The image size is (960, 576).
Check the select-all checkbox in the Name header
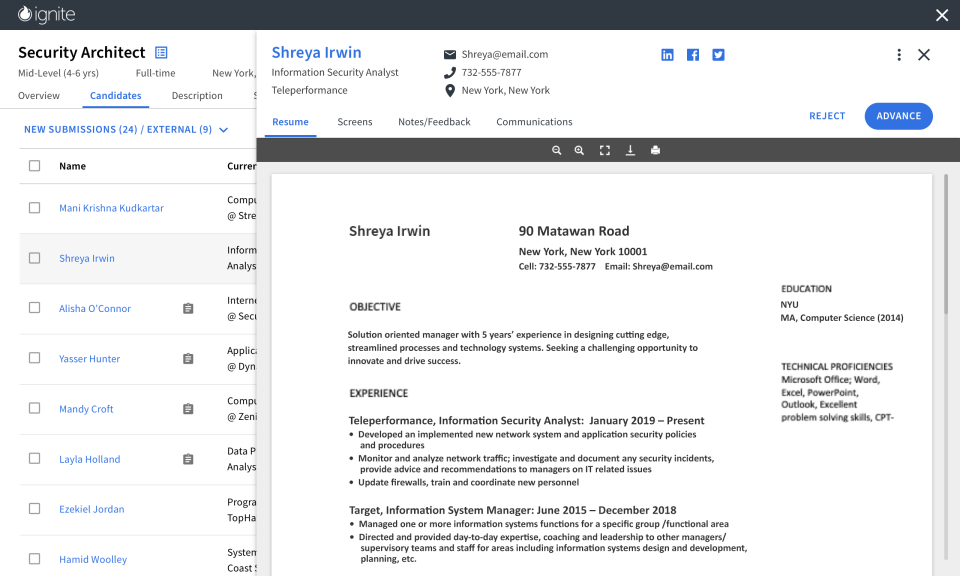click(33, 165)
